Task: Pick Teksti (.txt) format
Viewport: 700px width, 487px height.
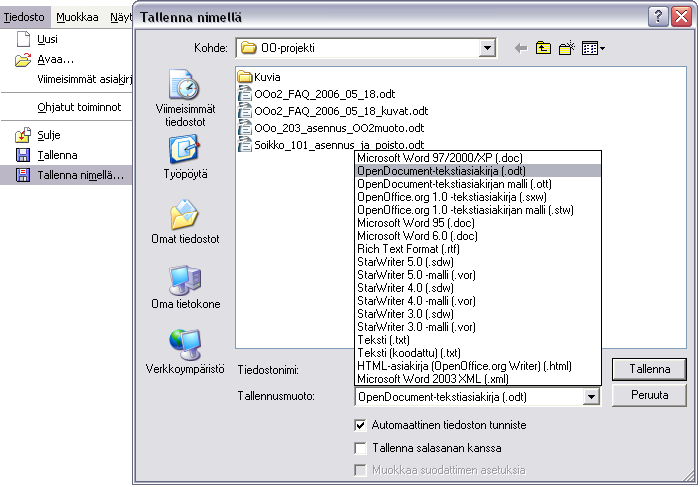Action: (x=478, y=340)
